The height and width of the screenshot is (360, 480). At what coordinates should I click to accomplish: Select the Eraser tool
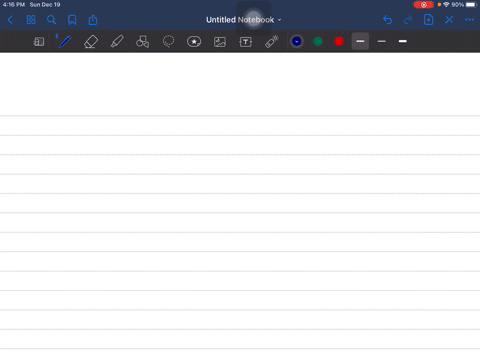[91, 42]
